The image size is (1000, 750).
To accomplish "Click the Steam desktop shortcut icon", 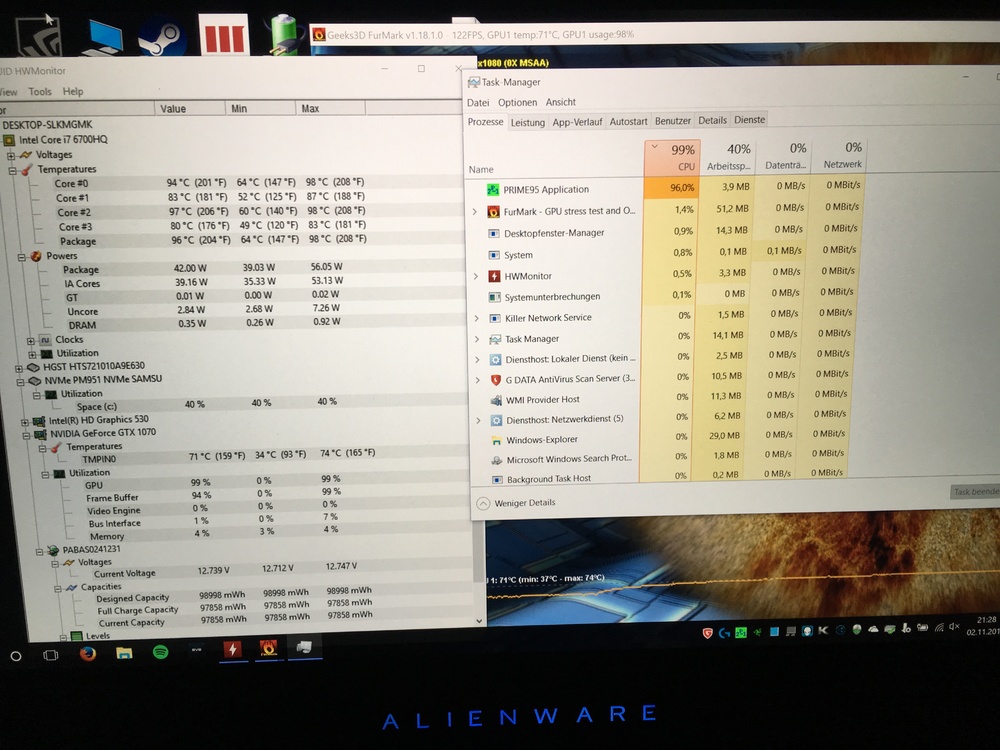I will [158, 38].
